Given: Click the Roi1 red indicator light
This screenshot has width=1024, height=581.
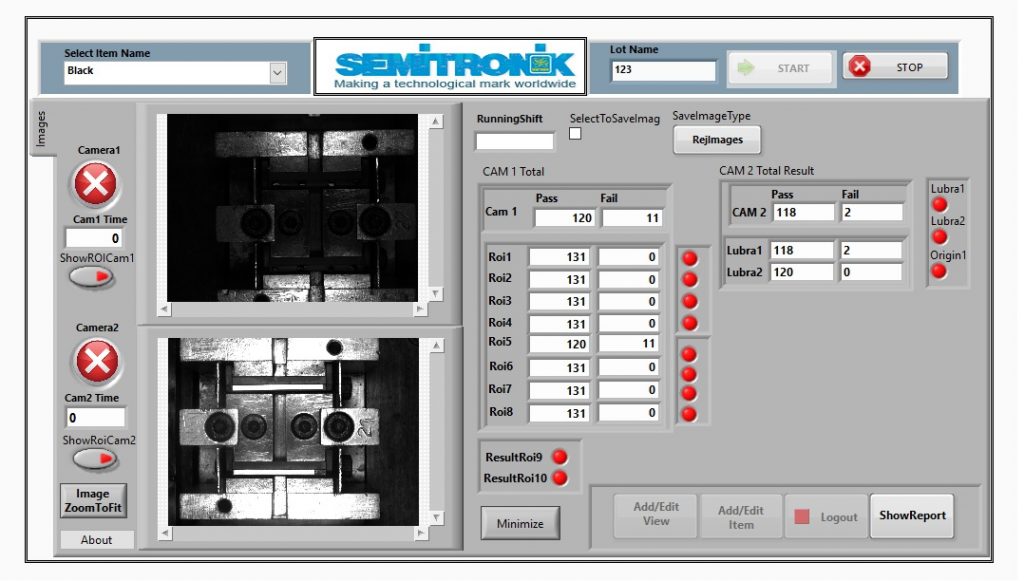Looking at the screenshot, I should tap(689, 258).
